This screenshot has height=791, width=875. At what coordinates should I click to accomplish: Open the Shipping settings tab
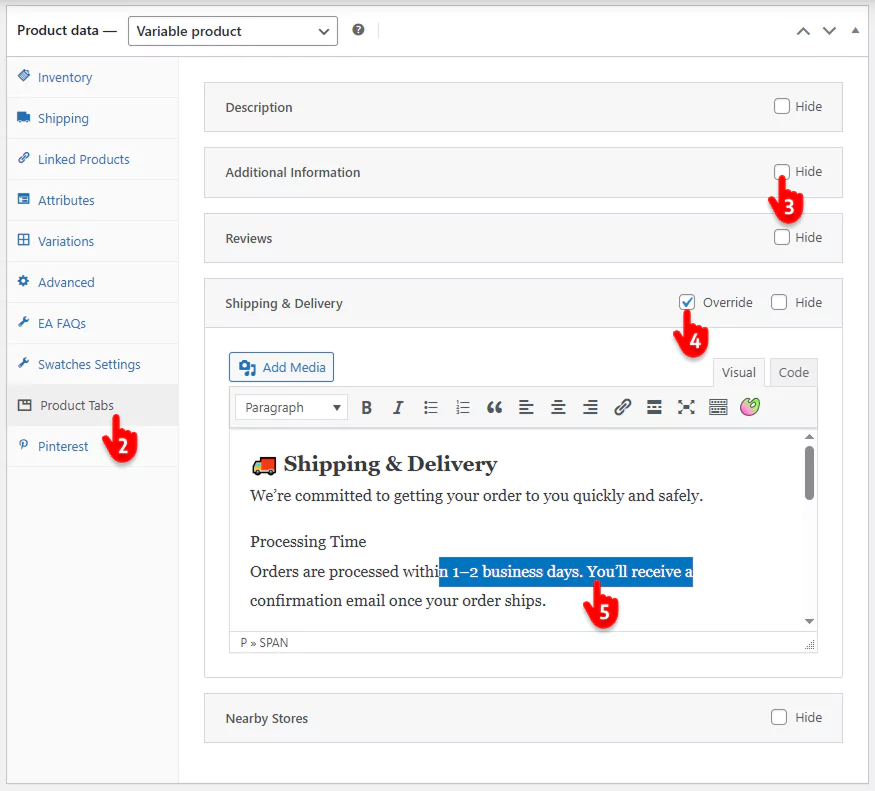point(93,118)
